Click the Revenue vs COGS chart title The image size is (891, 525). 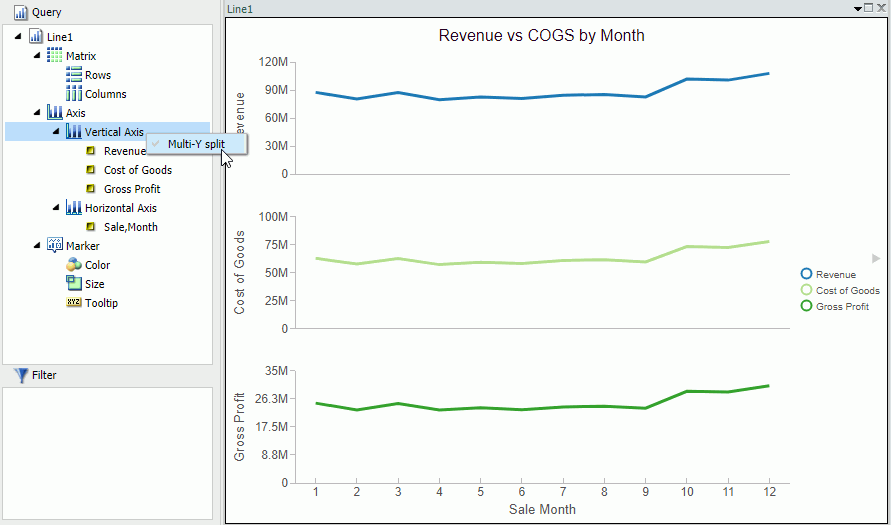coord(541,36)
